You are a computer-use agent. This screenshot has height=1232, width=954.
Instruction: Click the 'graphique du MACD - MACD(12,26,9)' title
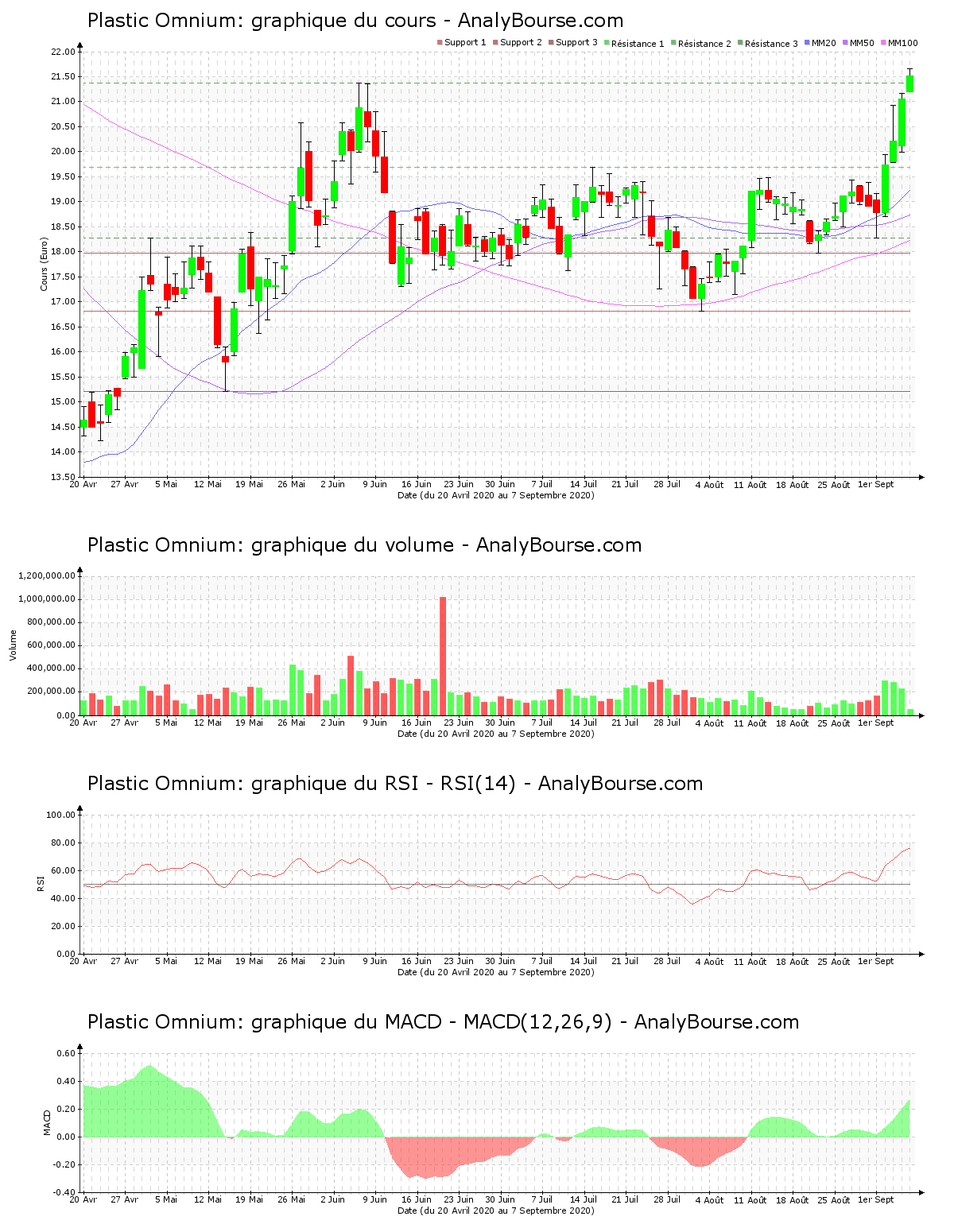coord(443,1021)
